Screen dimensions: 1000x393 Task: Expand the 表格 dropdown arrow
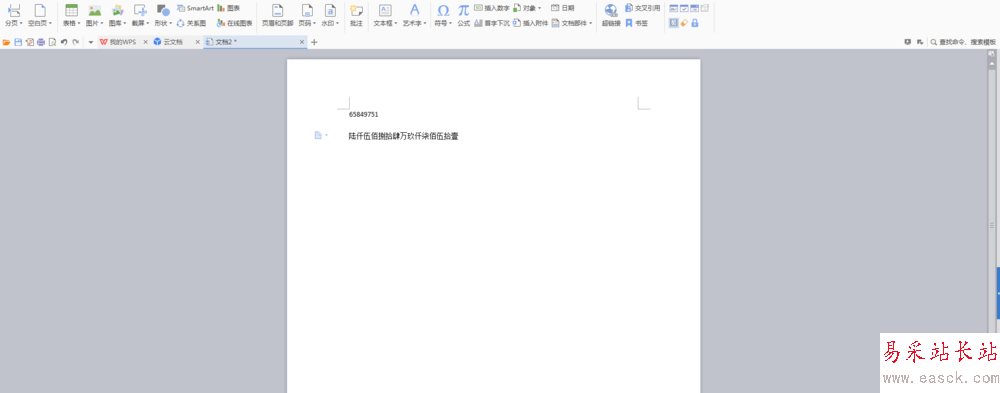point(78,24)
